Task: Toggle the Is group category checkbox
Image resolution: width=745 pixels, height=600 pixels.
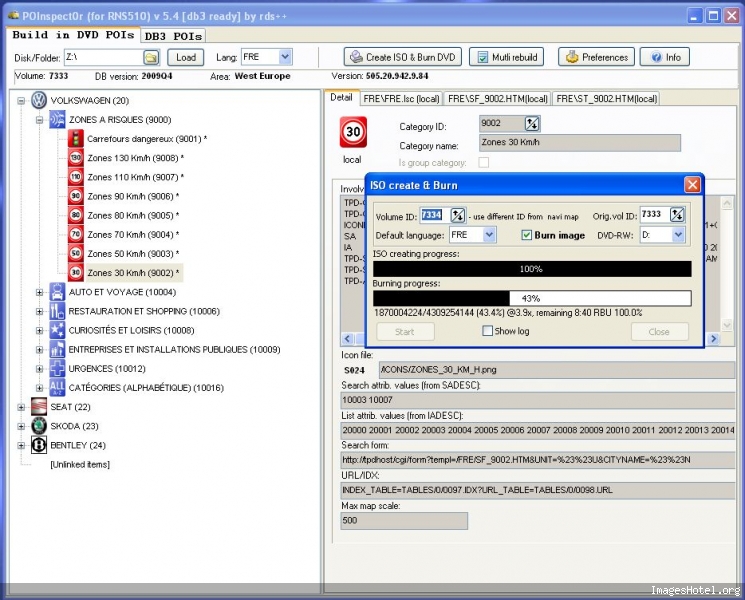Action: coord(484,162)
